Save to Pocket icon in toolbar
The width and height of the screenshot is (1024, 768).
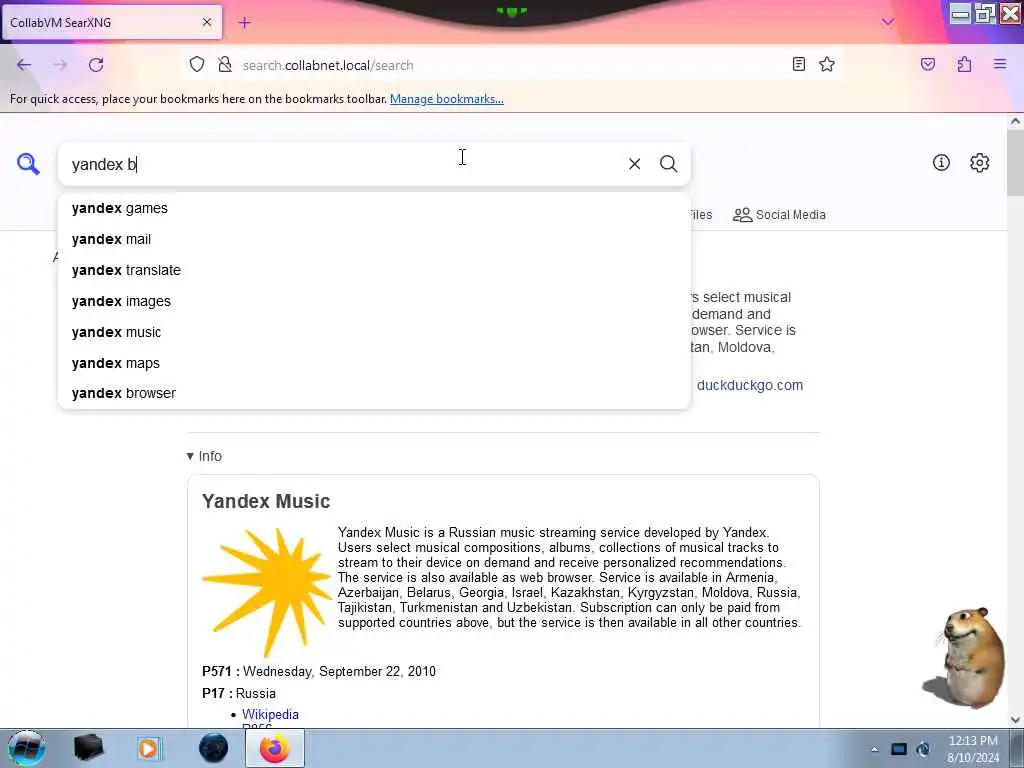click(928, 64)
